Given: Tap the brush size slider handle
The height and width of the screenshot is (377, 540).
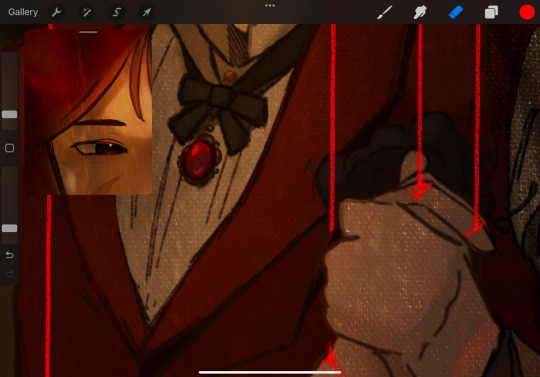Looking at the screenshot, I should [x=9, y=115].
